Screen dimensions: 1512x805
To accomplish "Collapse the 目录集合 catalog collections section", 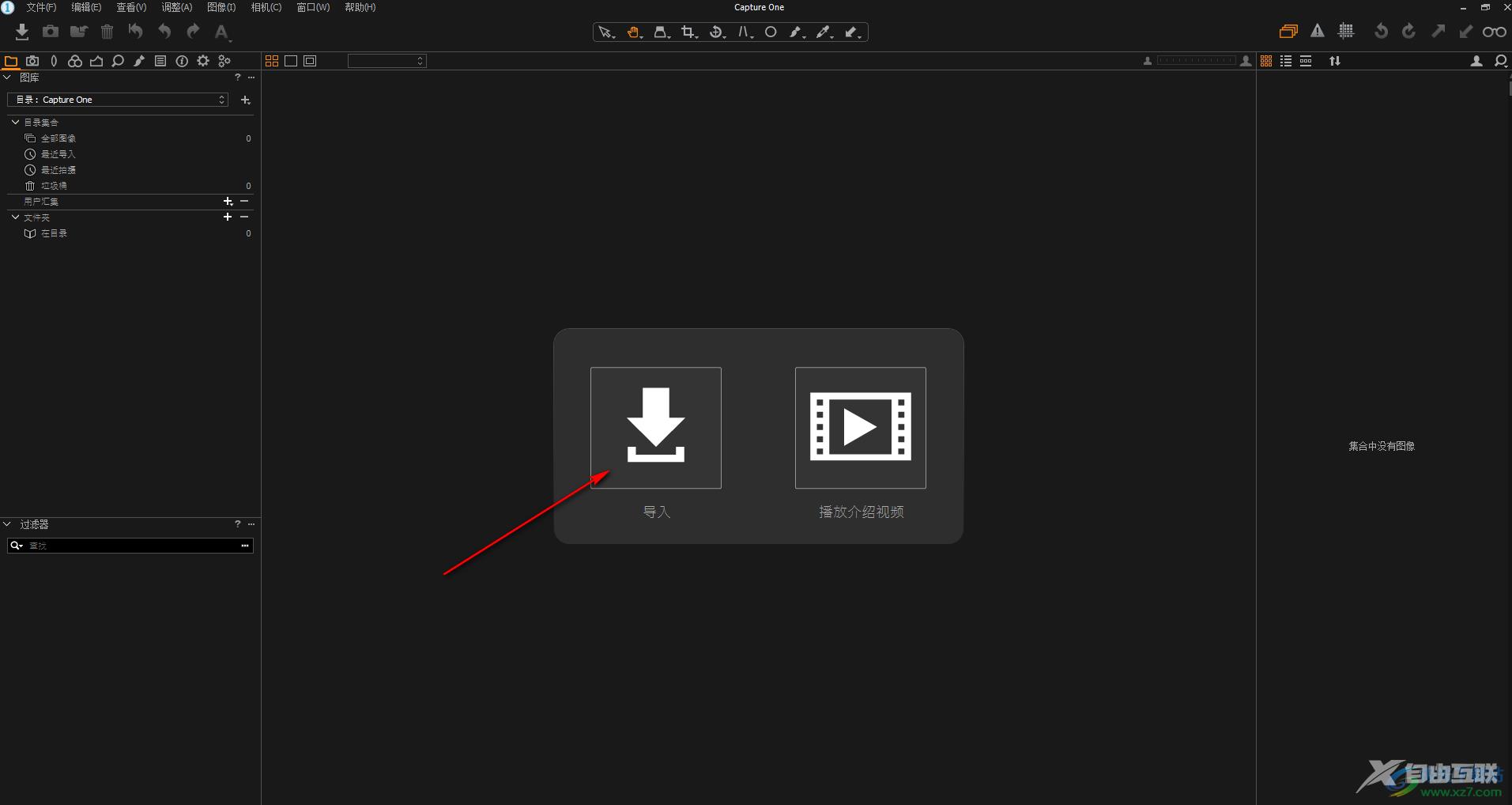I will pos(15,122).
